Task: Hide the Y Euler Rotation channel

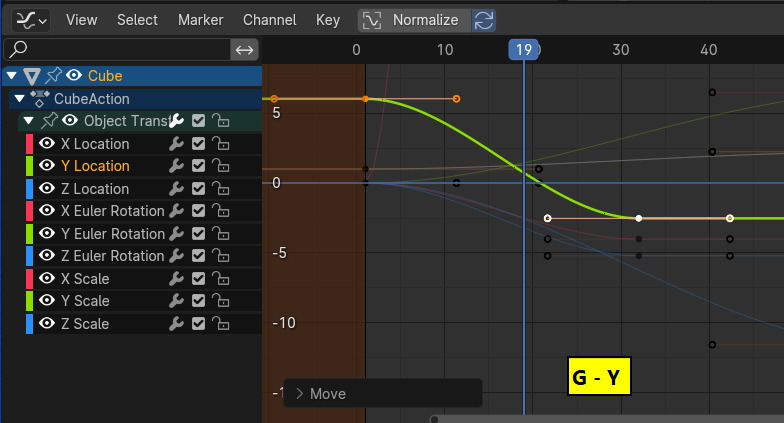Action: pos(47,234)
